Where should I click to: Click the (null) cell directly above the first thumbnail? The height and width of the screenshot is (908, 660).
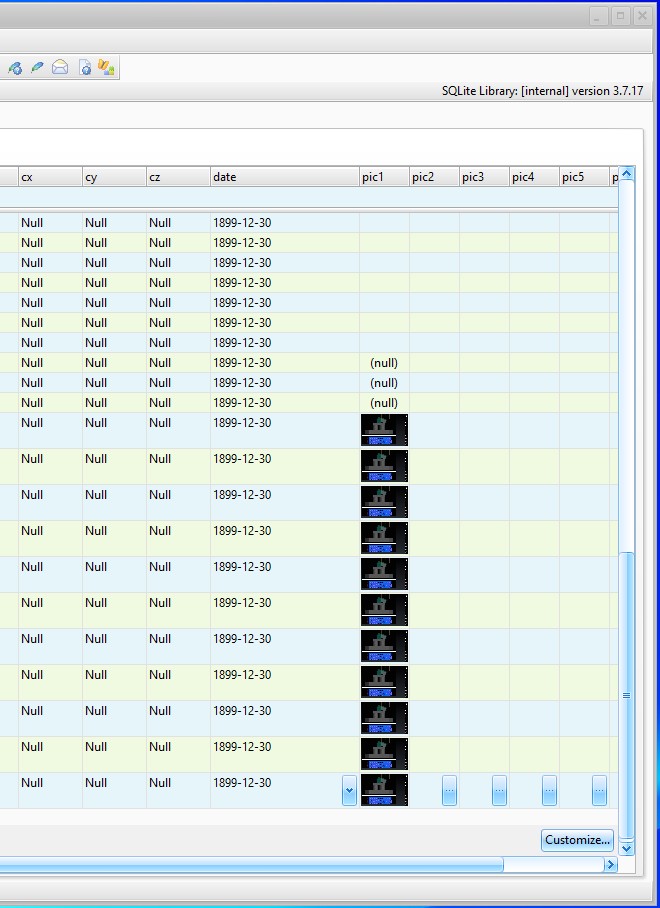(384, 402)
